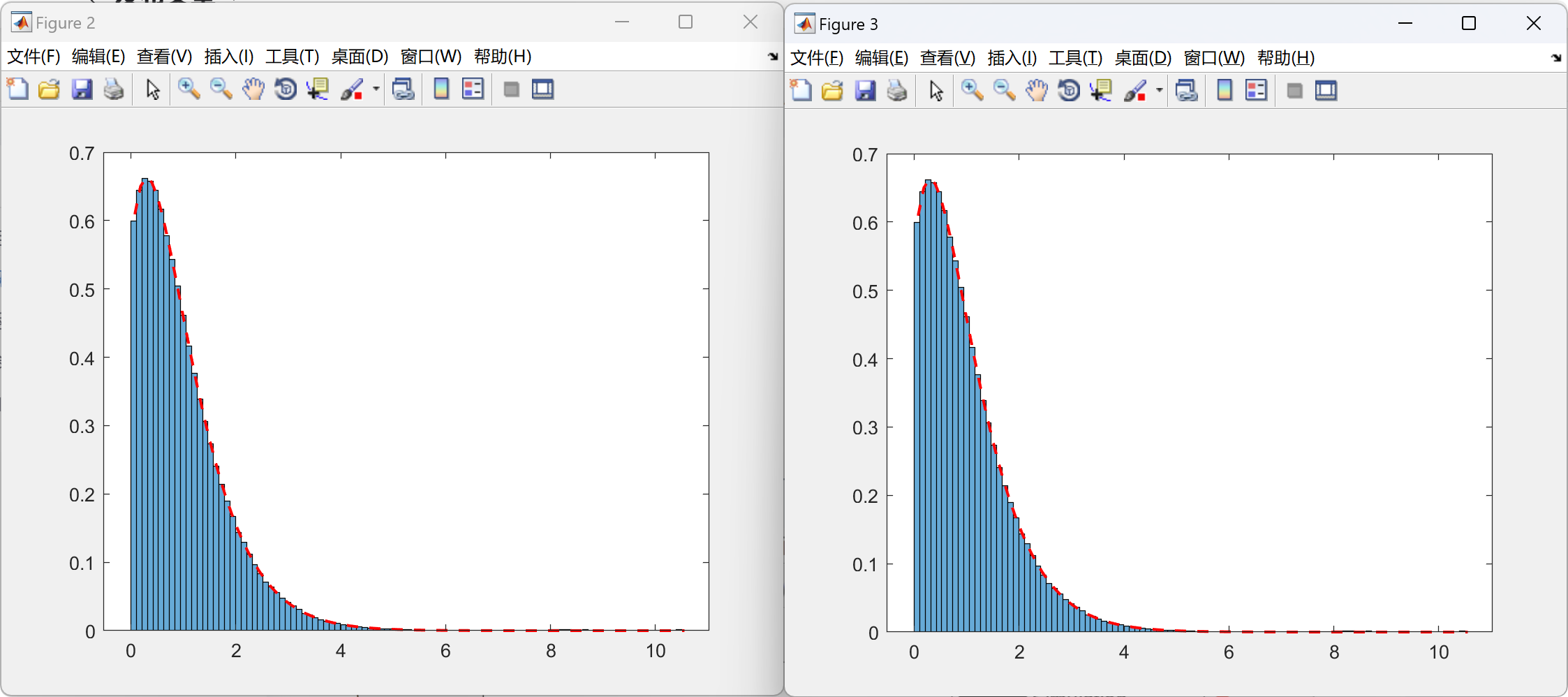Save figure icon in Figure 3 toolbar
The image size is (1568, 697).
pyautogui.click(x=866, y=91)
